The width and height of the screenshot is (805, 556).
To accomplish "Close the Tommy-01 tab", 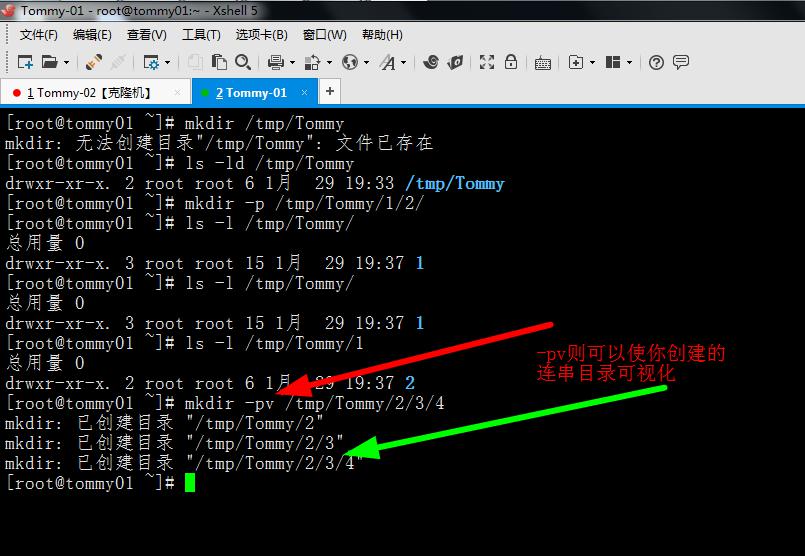I will pos(304,92).
